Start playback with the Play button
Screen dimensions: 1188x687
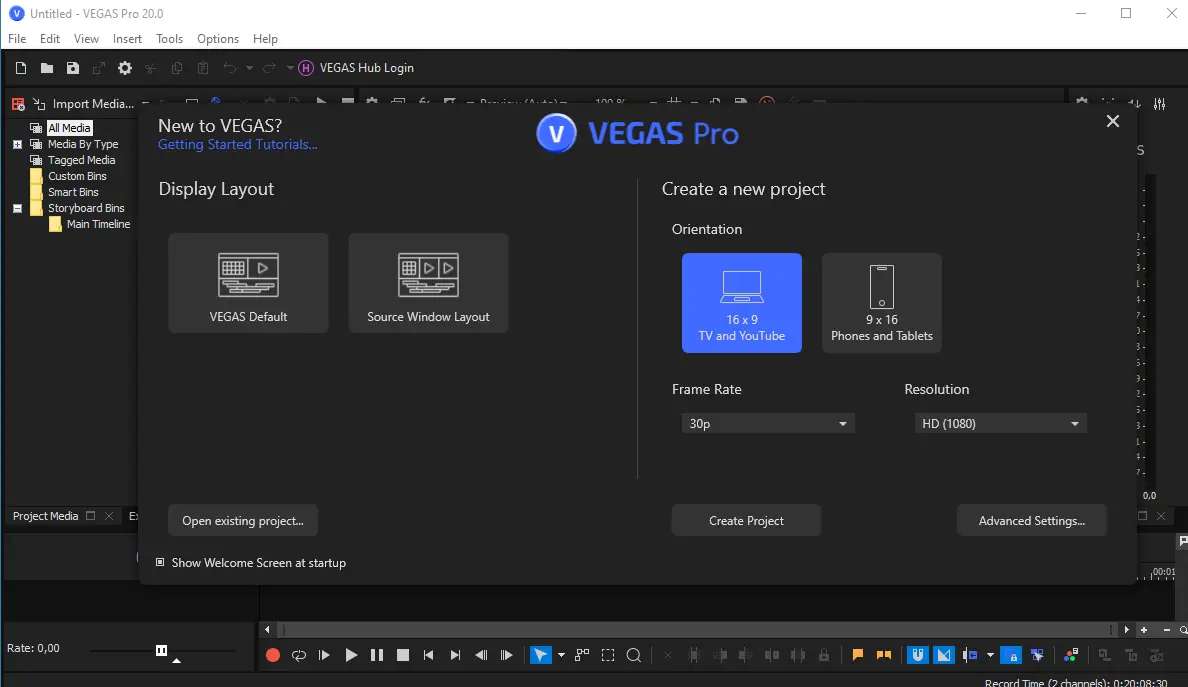pyautogui.click(x=351, y=655)
